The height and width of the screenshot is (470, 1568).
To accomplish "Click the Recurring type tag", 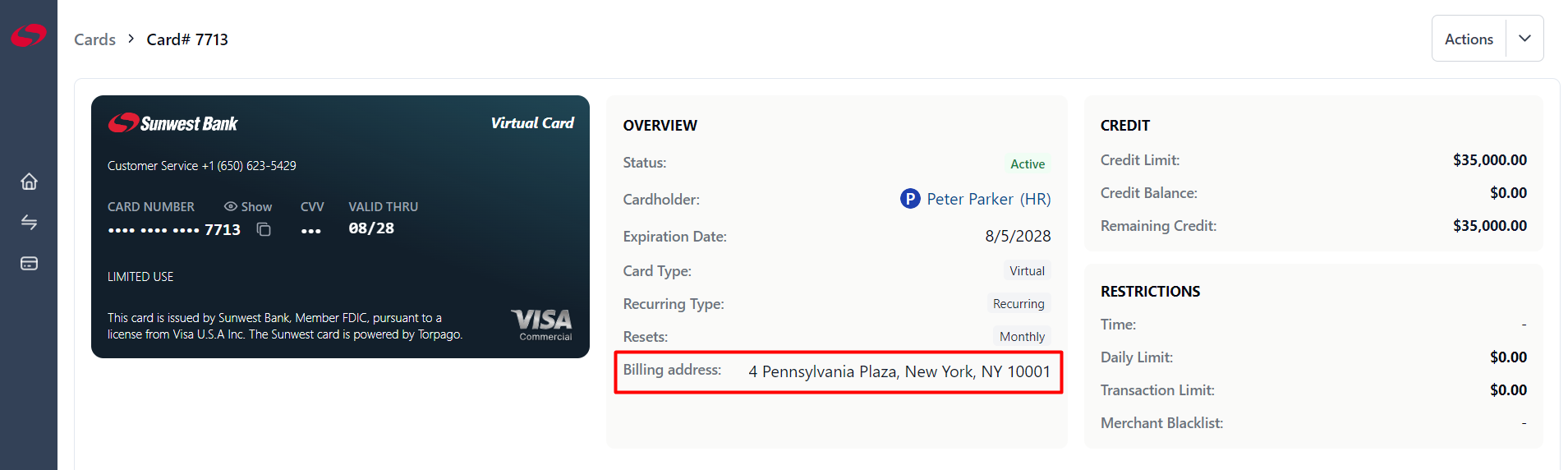I will pyautogui.click(x=1019, y=304).
